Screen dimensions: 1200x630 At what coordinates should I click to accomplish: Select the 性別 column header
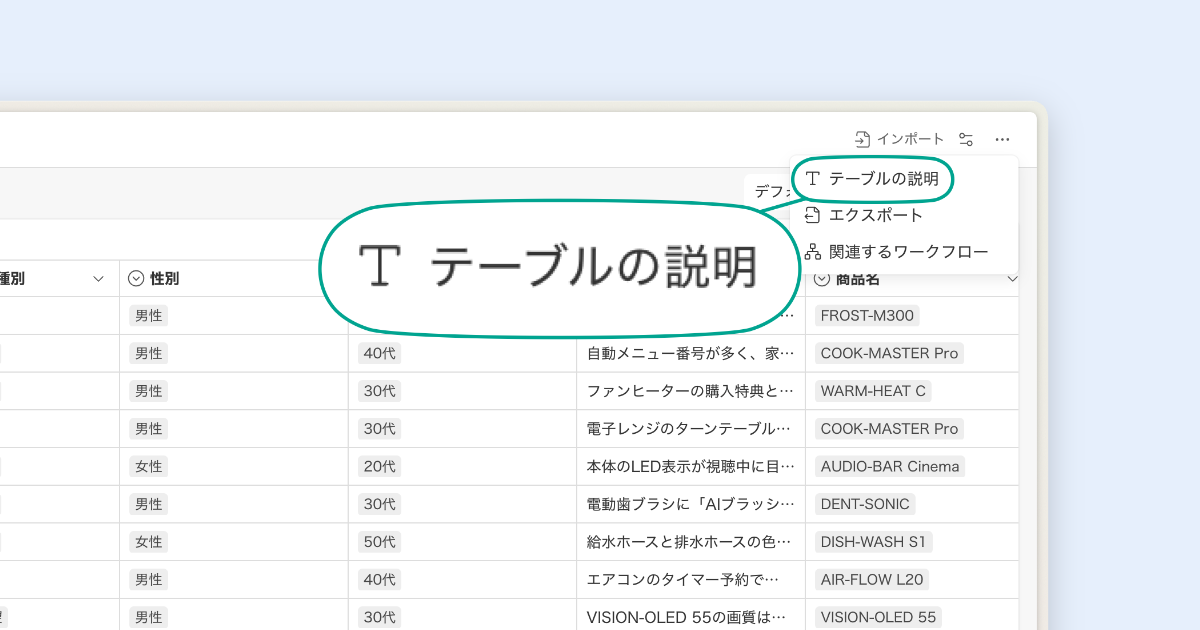tap(233, 279)
